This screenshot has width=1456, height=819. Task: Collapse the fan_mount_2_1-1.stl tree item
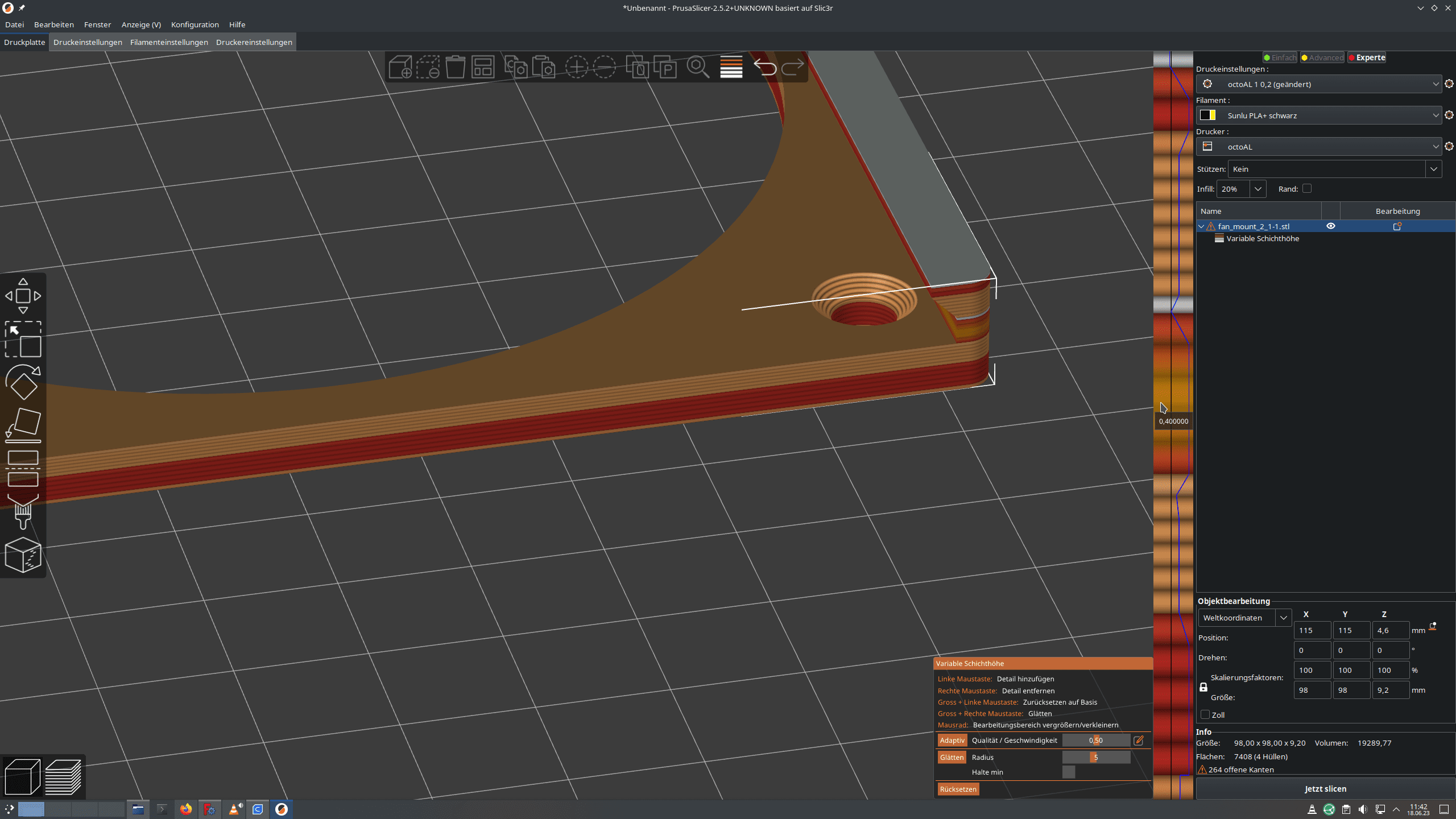pos(1201,226)
